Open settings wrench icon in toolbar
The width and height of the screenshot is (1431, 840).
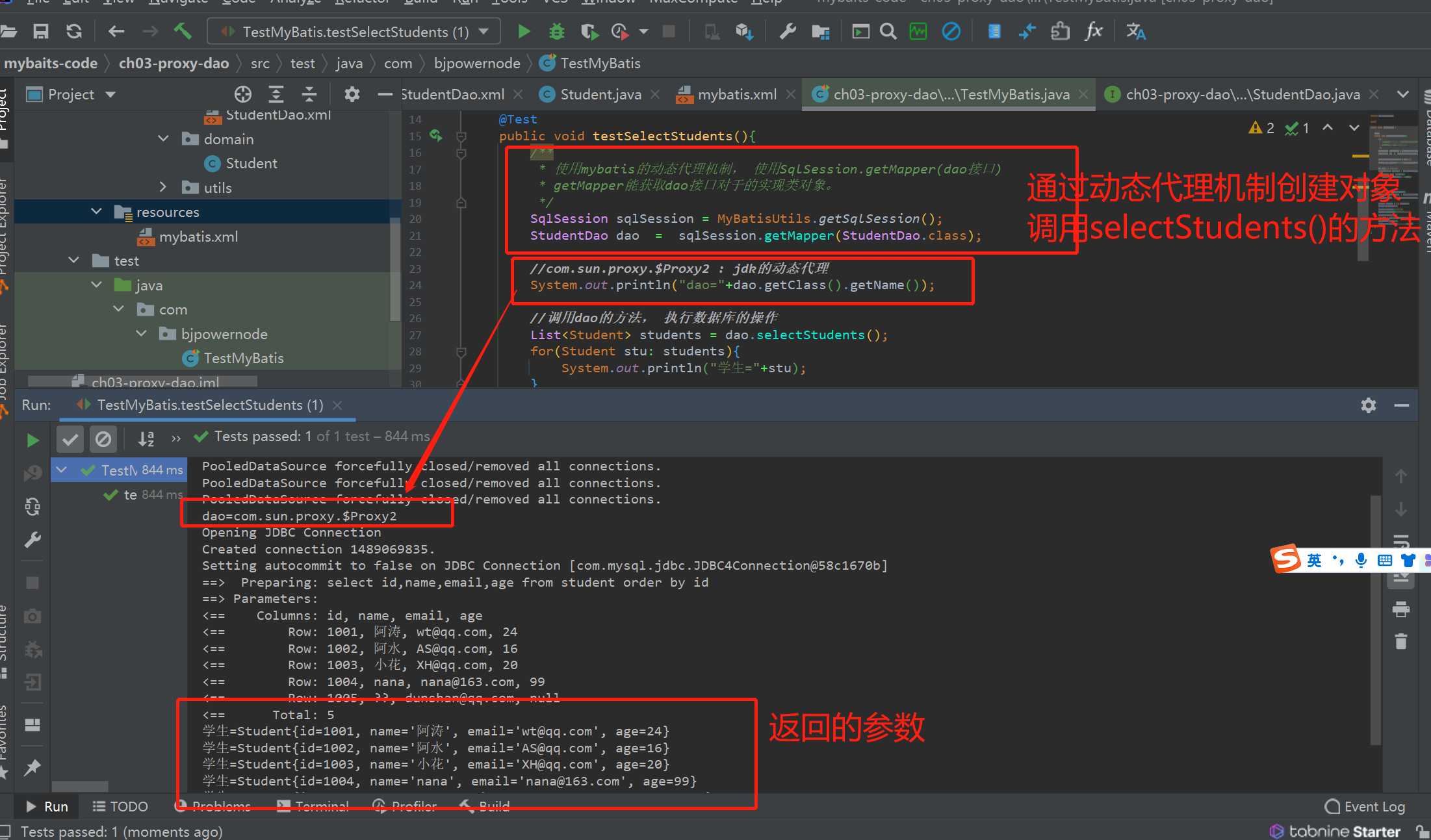788,31
